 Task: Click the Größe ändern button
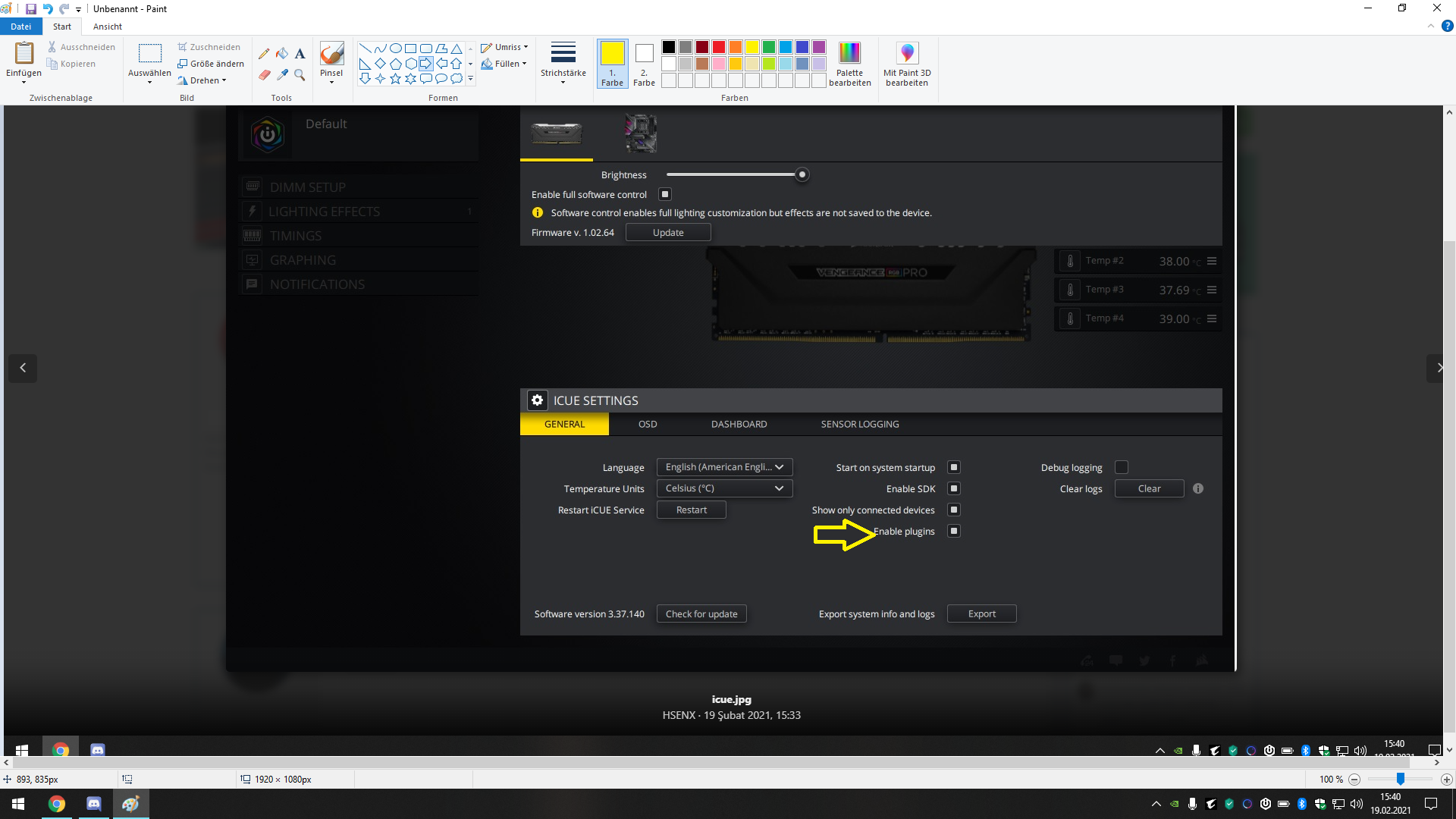click(212, 64)
